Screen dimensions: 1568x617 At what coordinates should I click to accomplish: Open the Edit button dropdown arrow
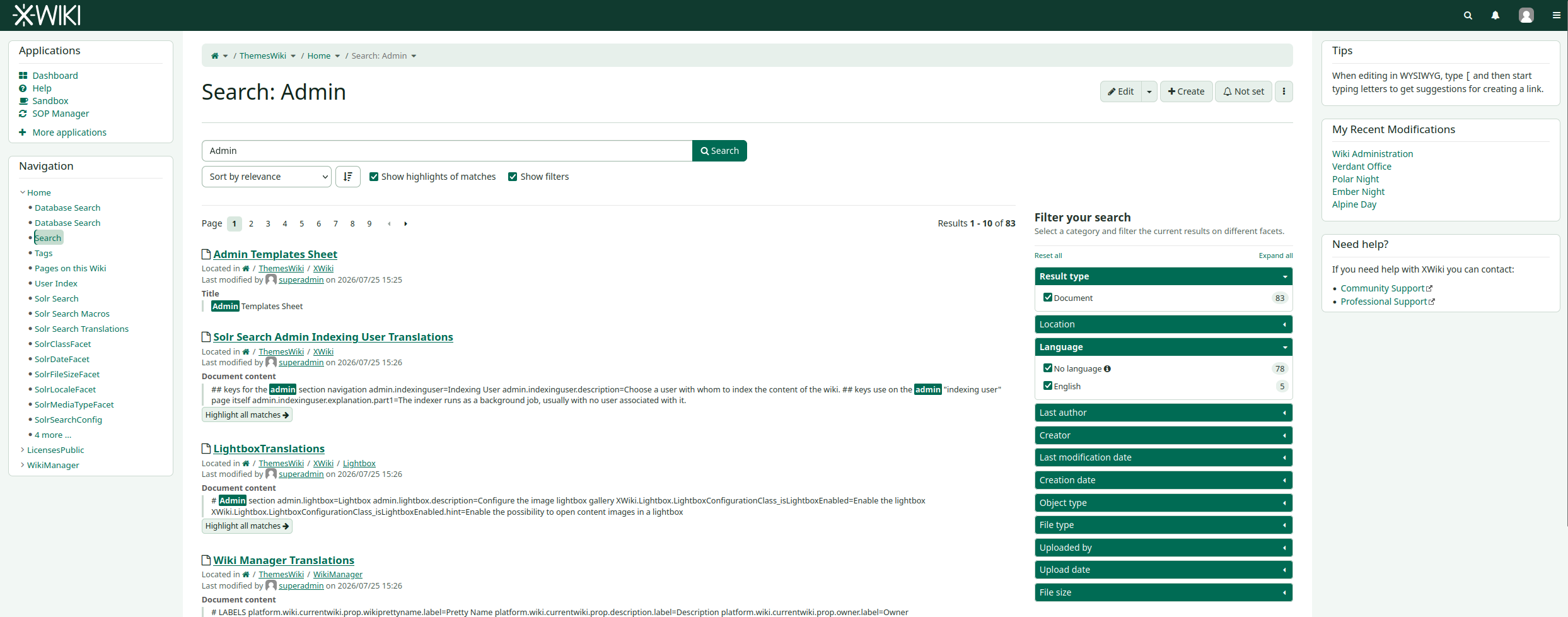(1149, 91)
